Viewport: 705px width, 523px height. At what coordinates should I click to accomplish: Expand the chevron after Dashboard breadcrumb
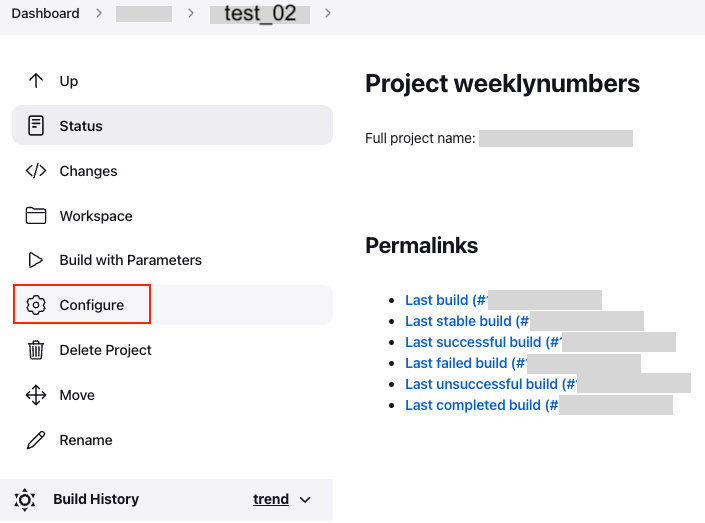click(x=98, y=14)
